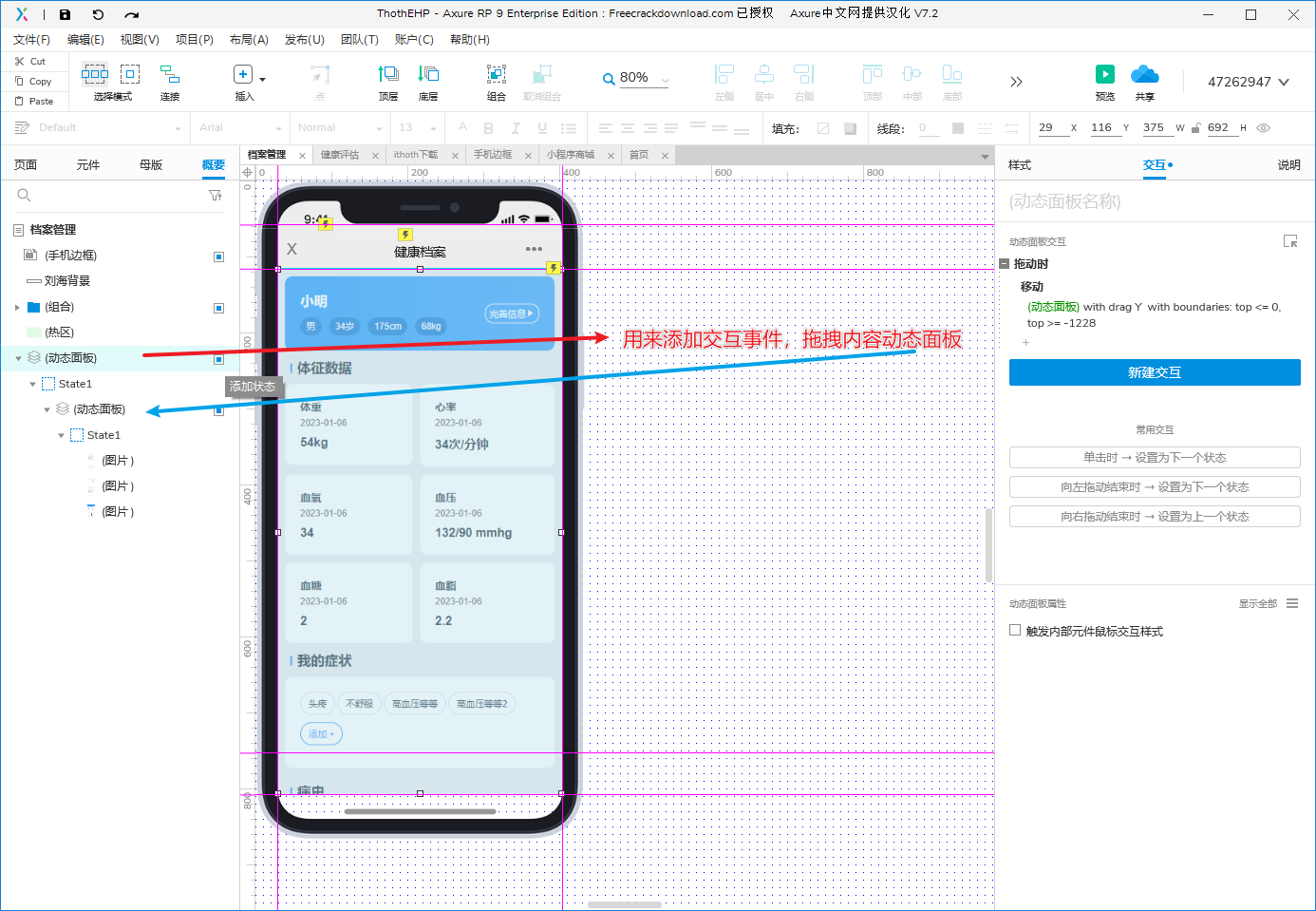
Task: Click the 居中 align center icon
Action: point(764,74)
